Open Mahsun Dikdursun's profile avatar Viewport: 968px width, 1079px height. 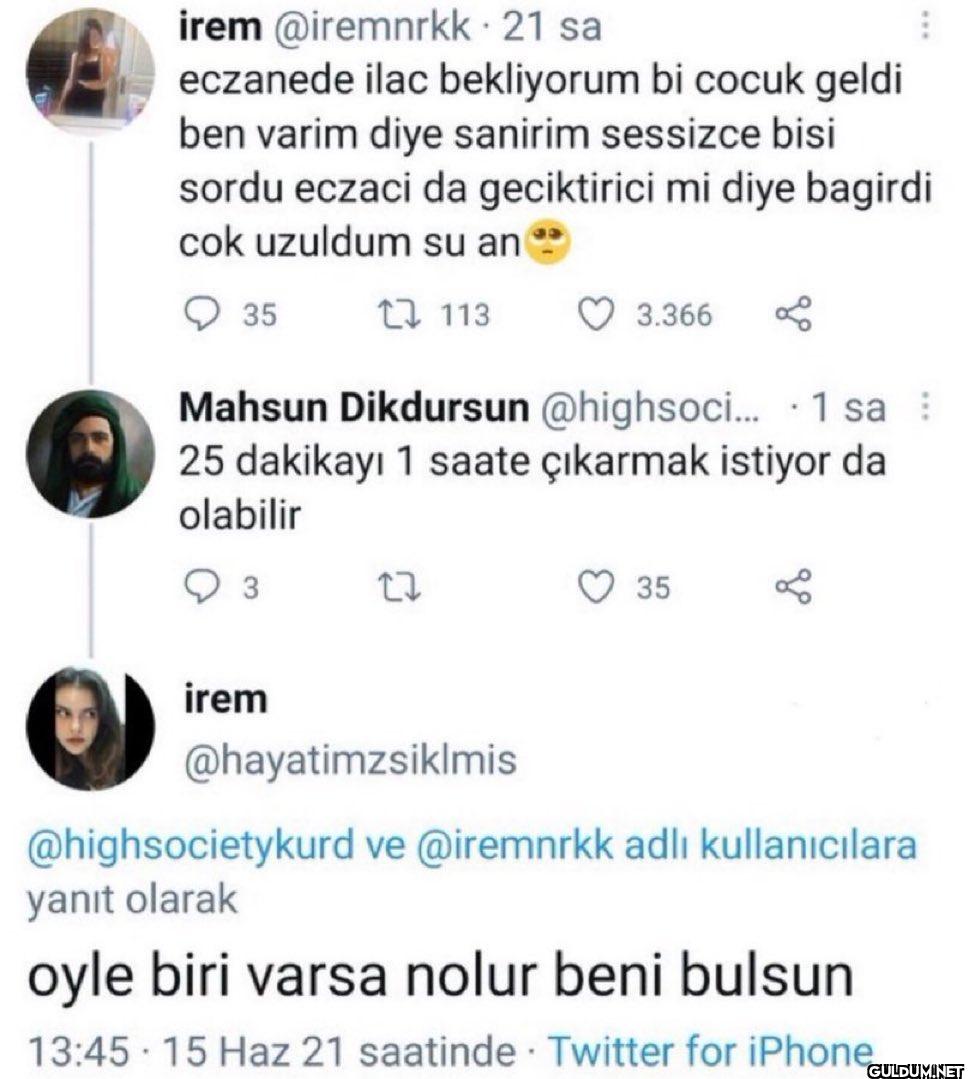pos(90,453)
